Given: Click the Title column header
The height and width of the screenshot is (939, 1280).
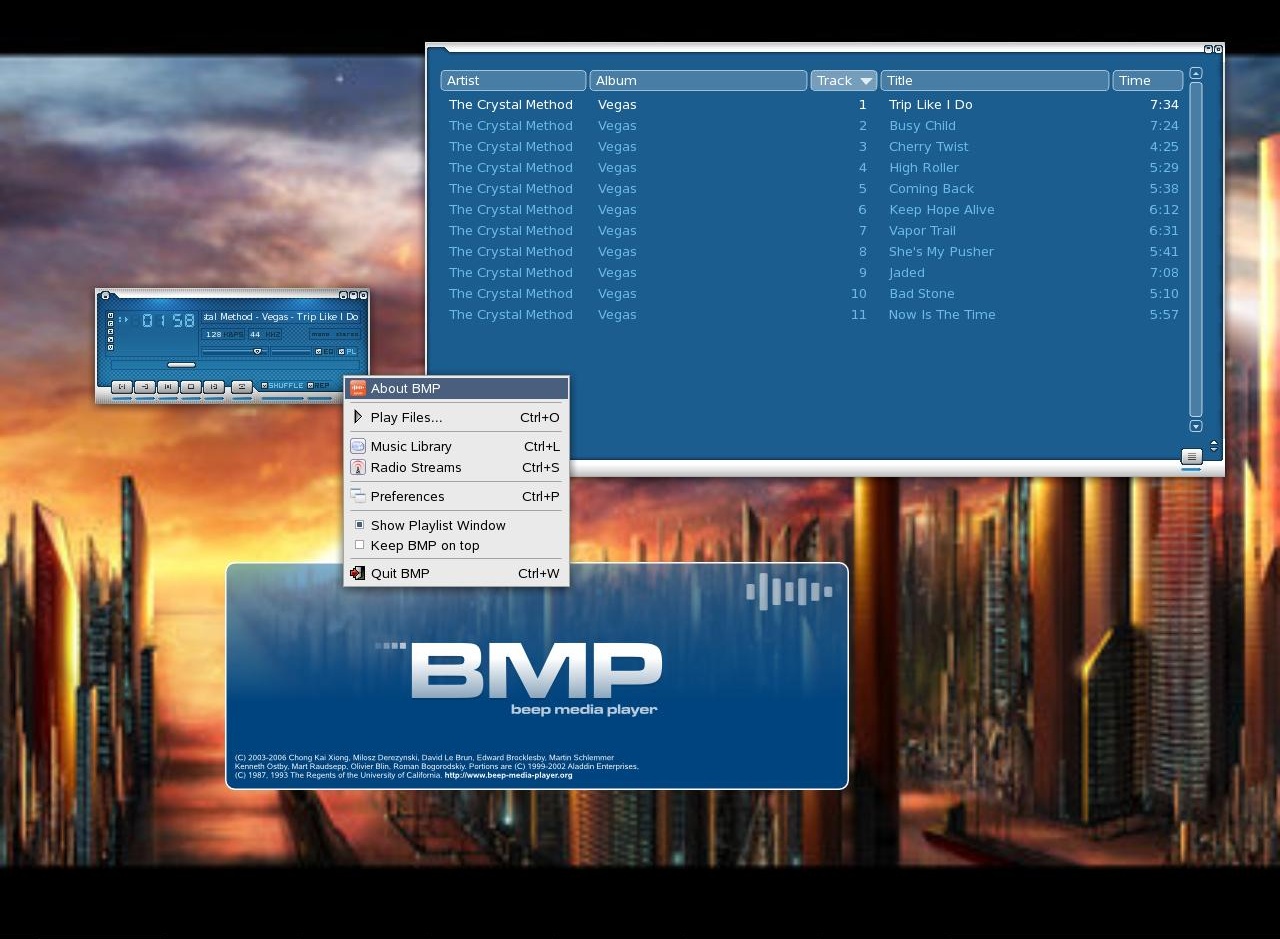Looking at the screenshot, I should tap(995, 81).
